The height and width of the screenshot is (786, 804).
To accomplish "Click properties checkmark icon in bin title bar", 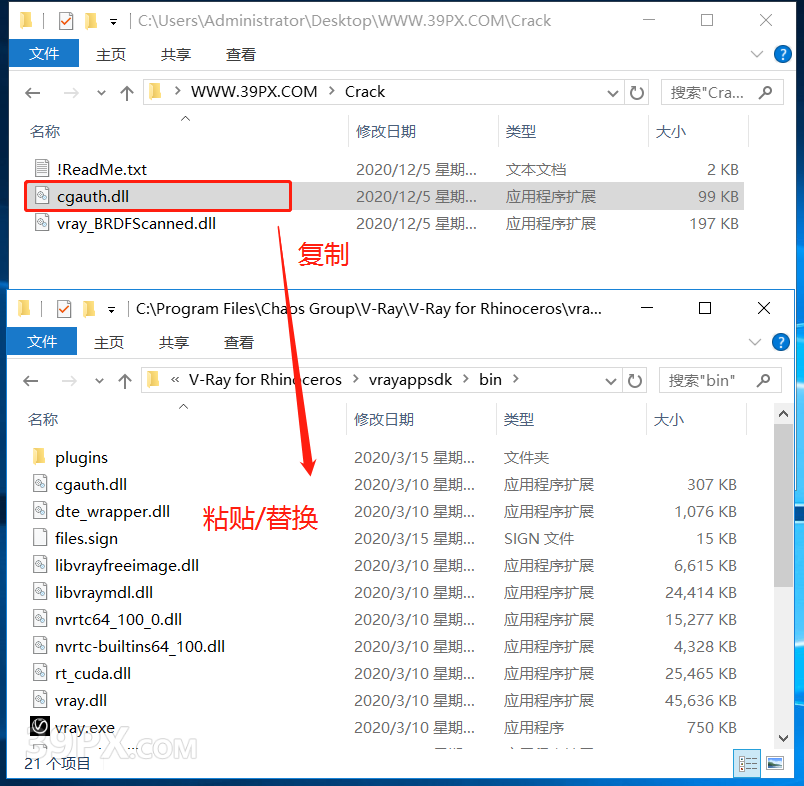I will pos(64,309).
